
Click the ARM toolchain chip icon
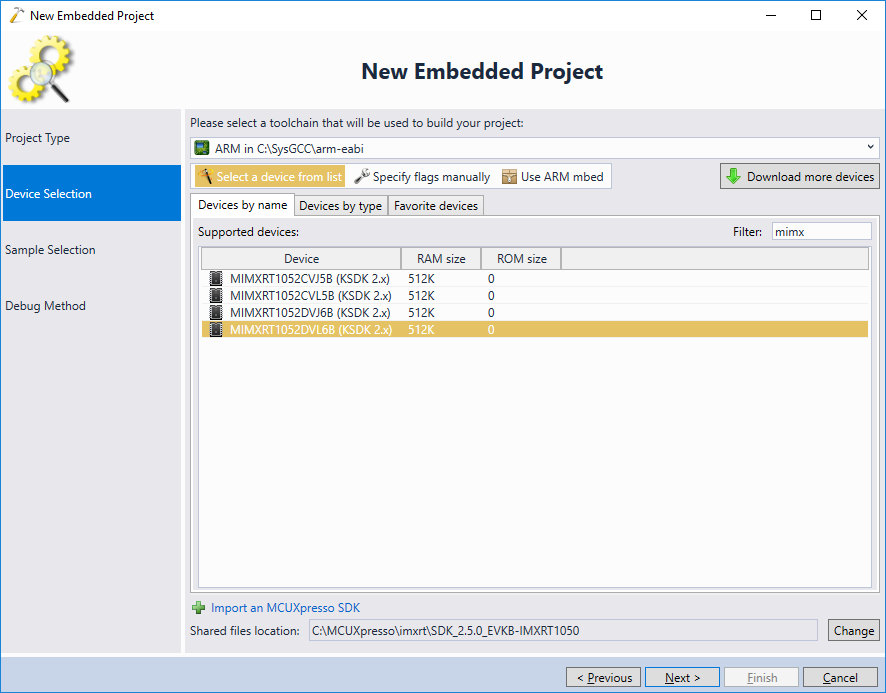coord(202,148)
